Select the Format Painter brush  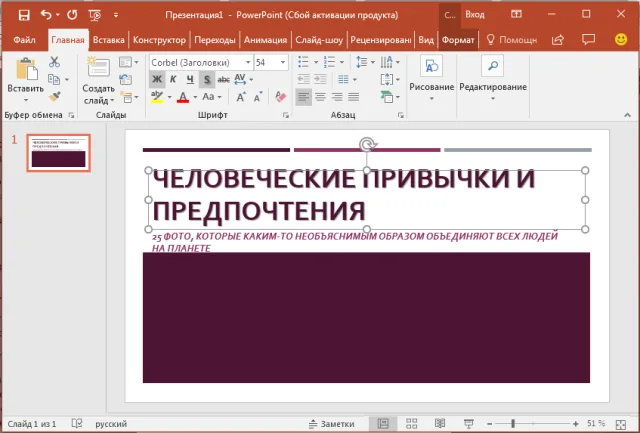click(54, 96)
